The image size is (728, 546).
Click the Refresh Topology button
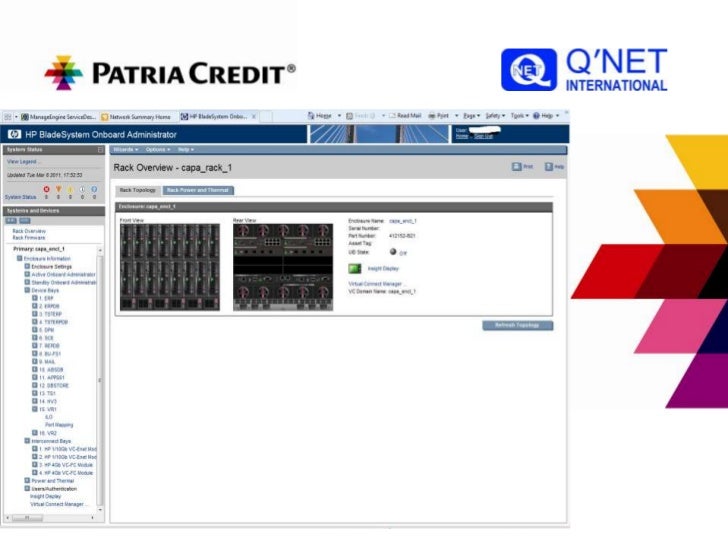pyautogui.click(x=518, y=325)
